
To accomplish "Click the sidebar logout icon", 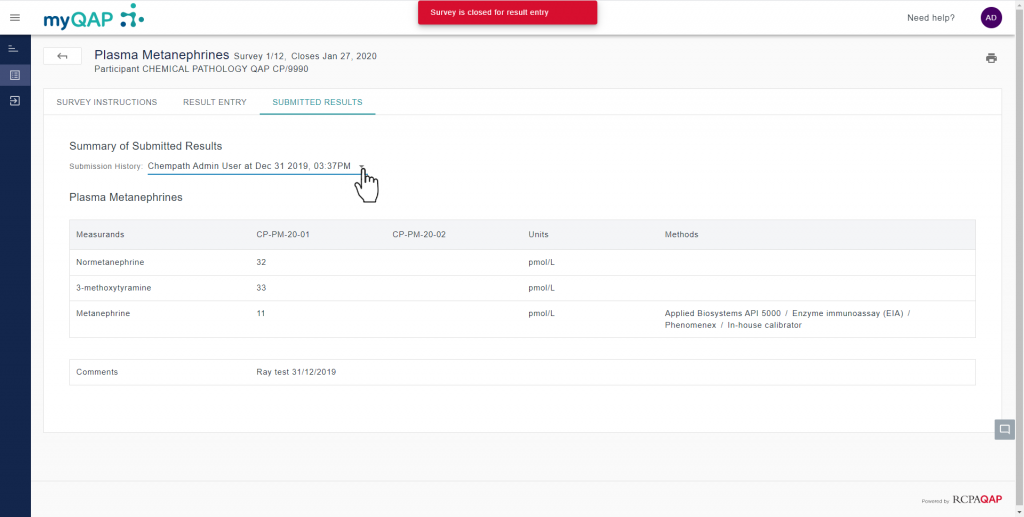I will 15,101.
